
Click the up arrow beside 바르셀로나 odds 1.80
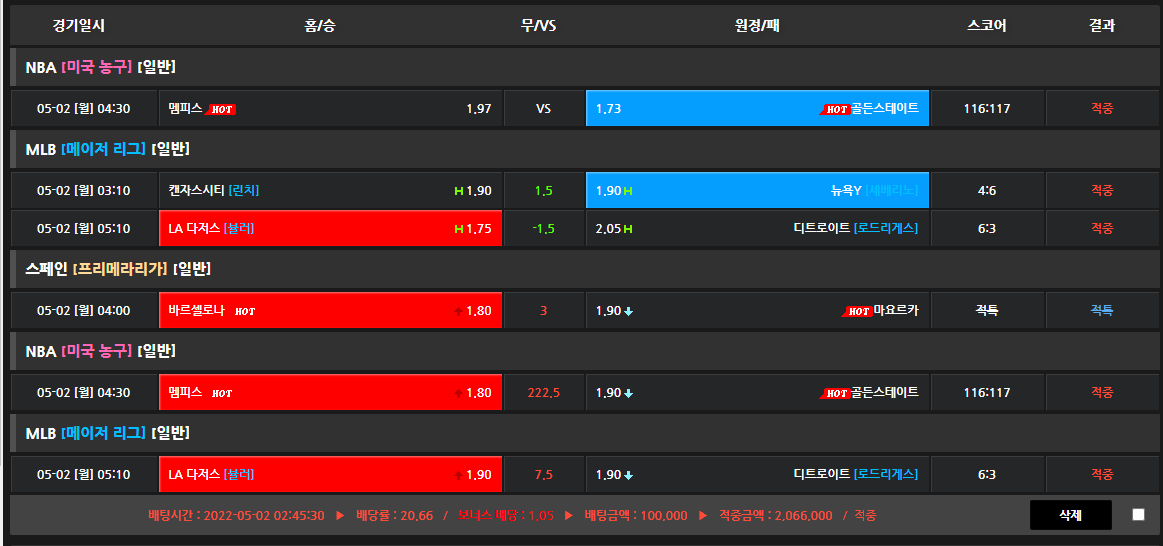pos(458,311)
